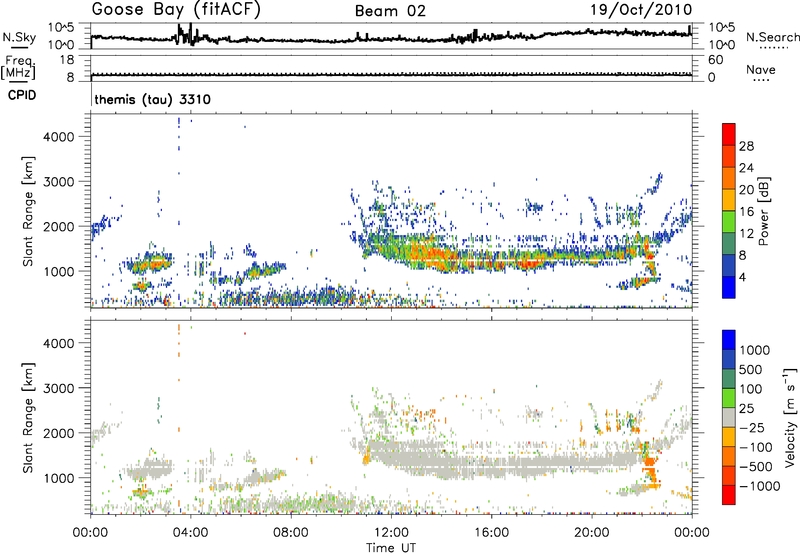Click the '12:00' time tick label

pos(391,533)
